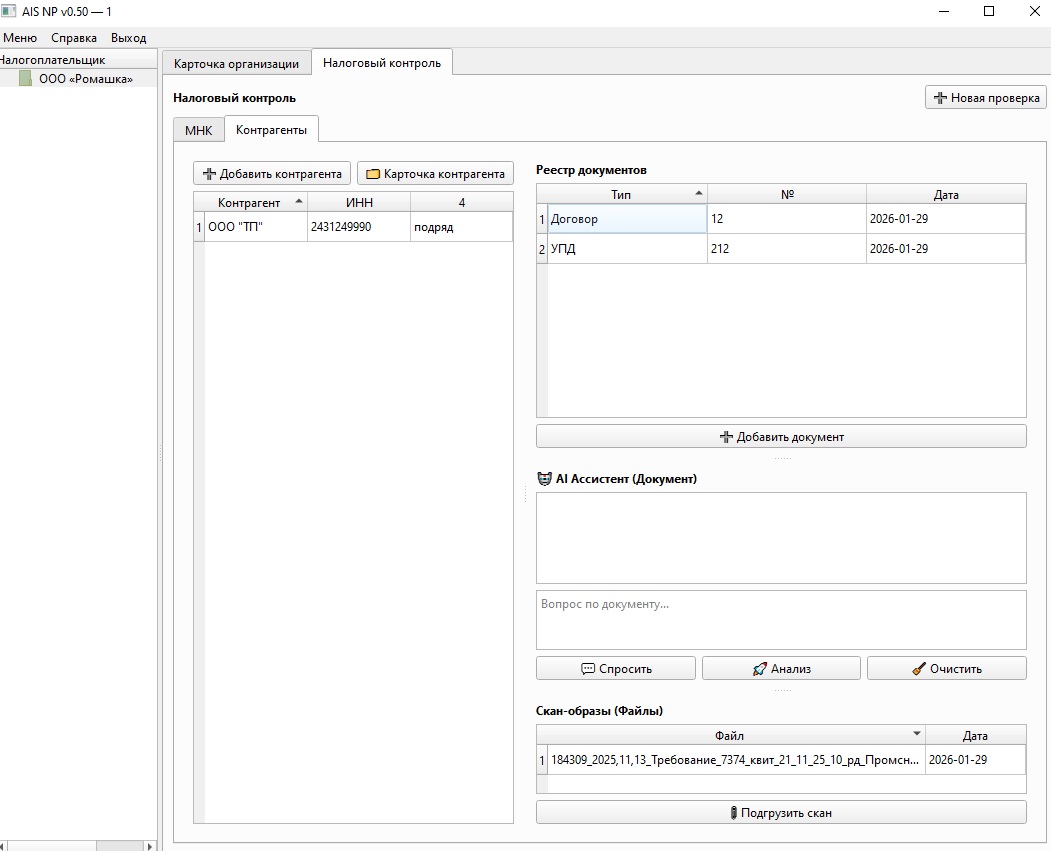Sort documents by Тип column header

point(621,195)
